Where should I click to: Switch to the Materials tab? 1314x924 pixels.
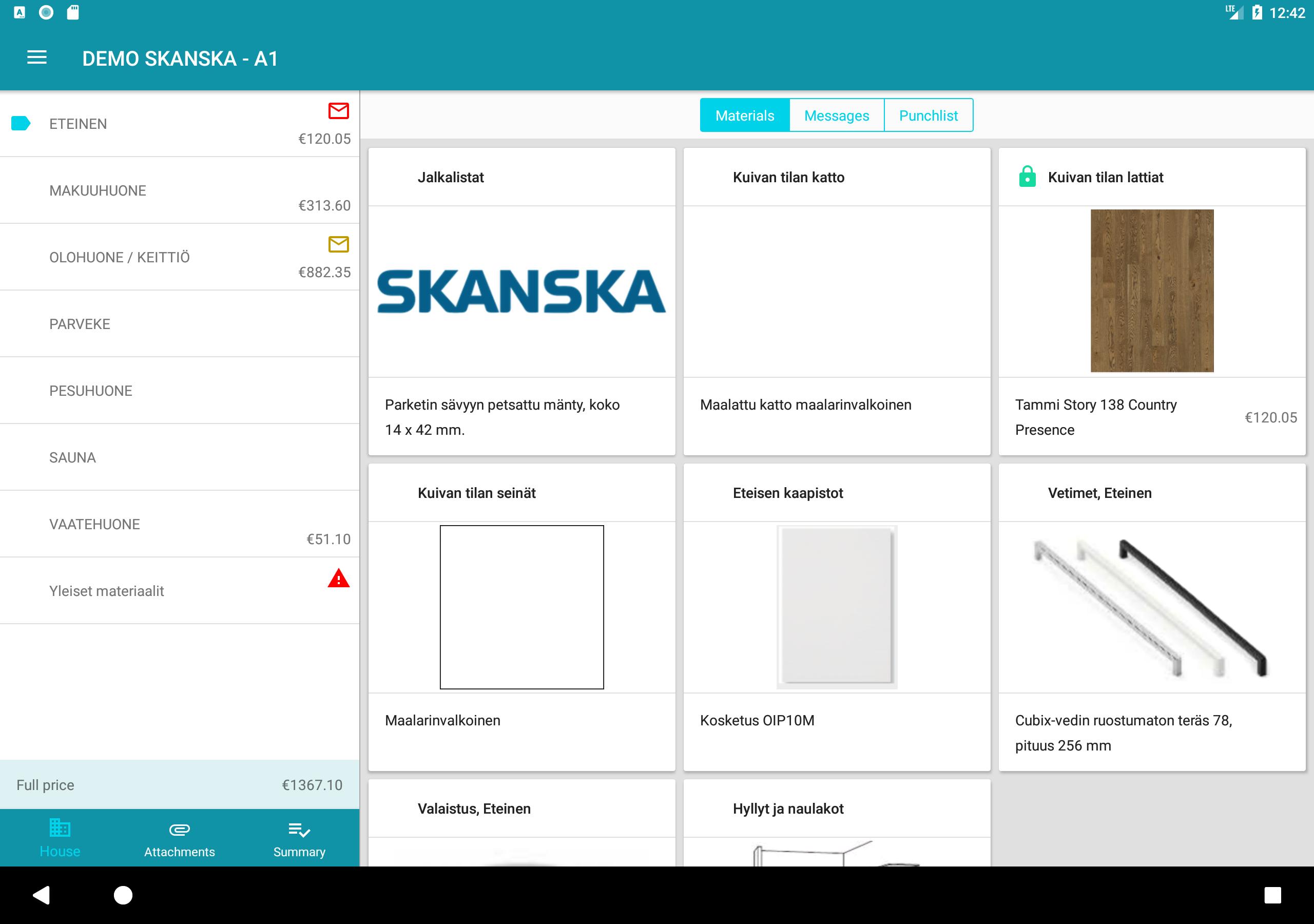tap(745, 115)
